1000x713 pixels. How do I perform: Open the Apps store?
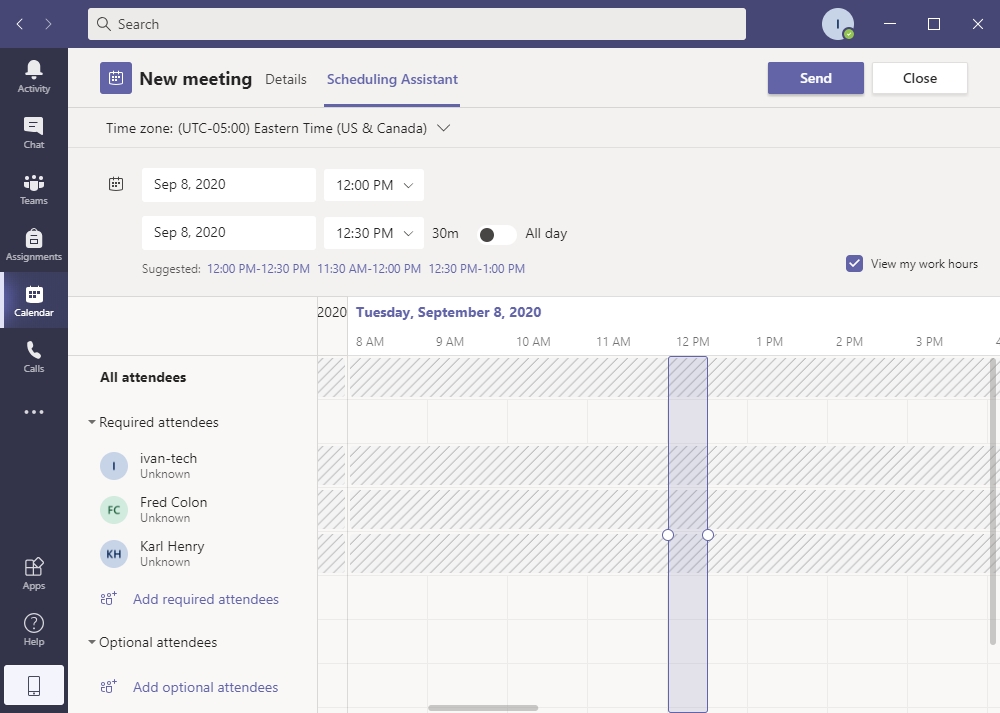click(x=34, y=573)
